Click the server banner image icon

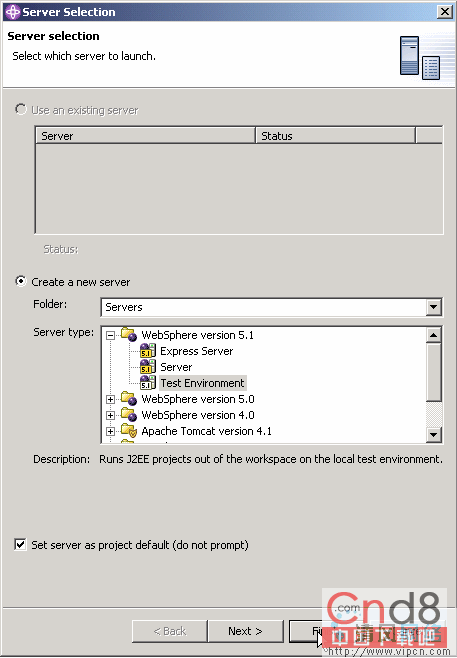tap(420, 58)
